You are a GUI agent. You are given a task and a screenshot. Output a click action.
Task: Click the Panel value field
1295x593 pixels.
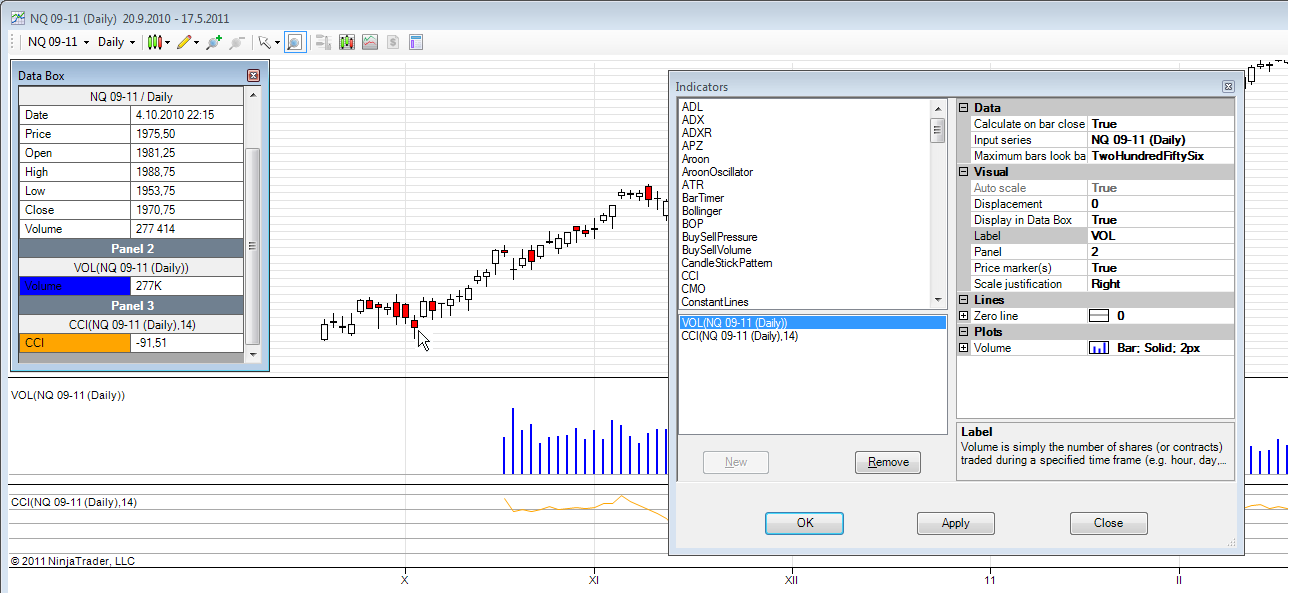(1161, 252)
